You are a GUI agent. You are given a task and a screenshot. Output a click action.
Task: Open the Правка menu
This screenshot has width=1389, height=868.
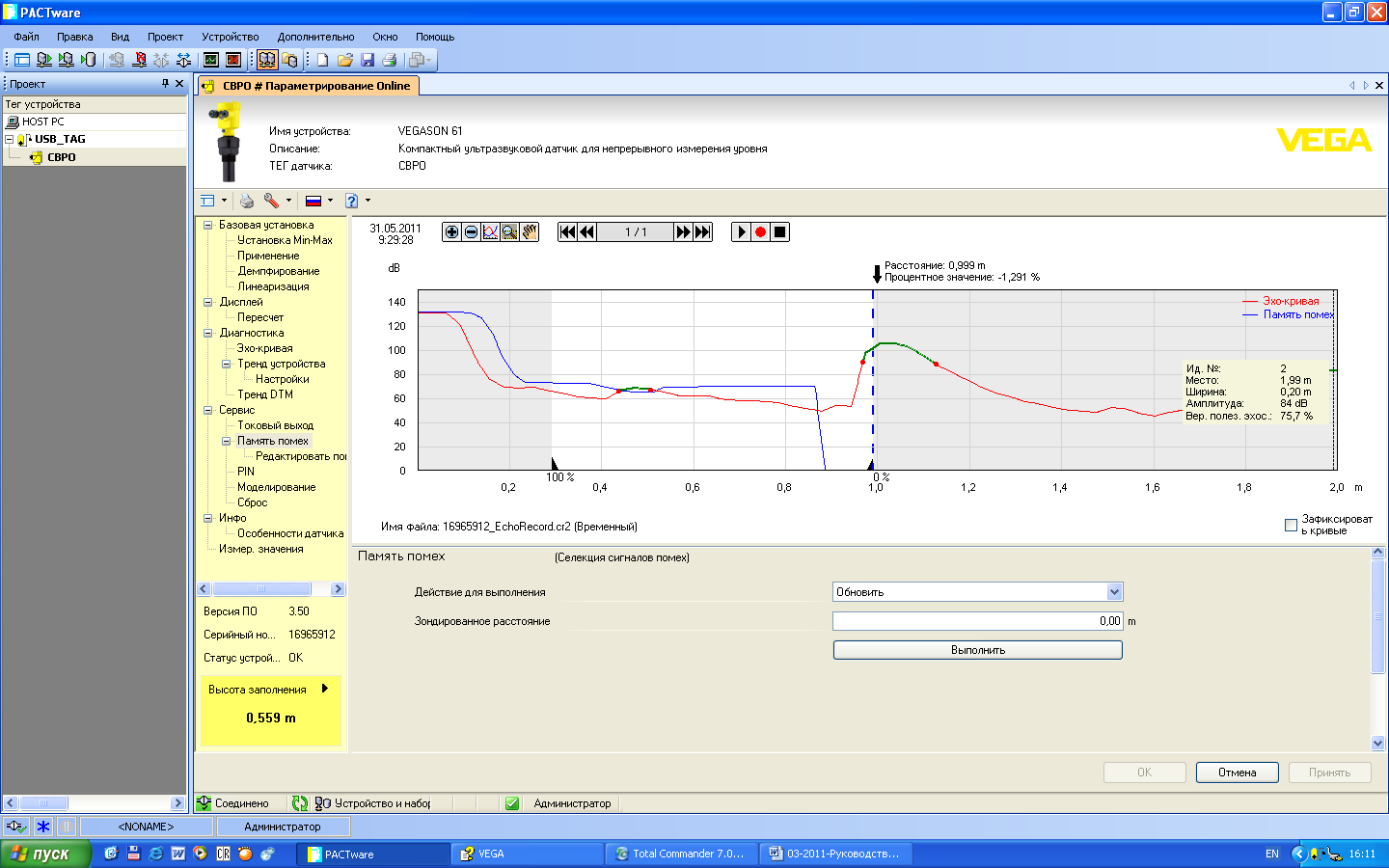75,37
